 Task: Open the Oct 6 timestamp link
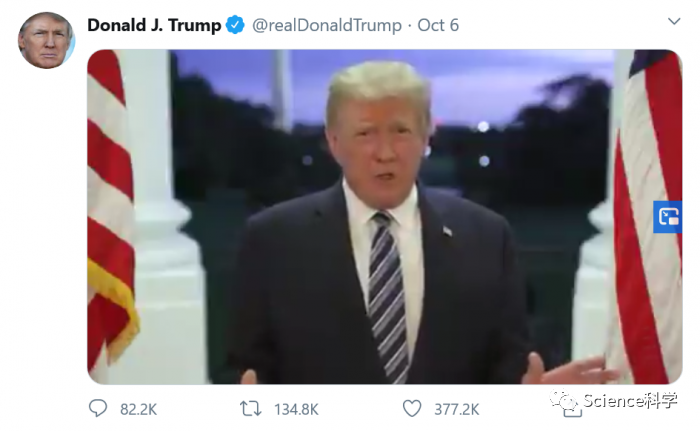pos(438,25)
